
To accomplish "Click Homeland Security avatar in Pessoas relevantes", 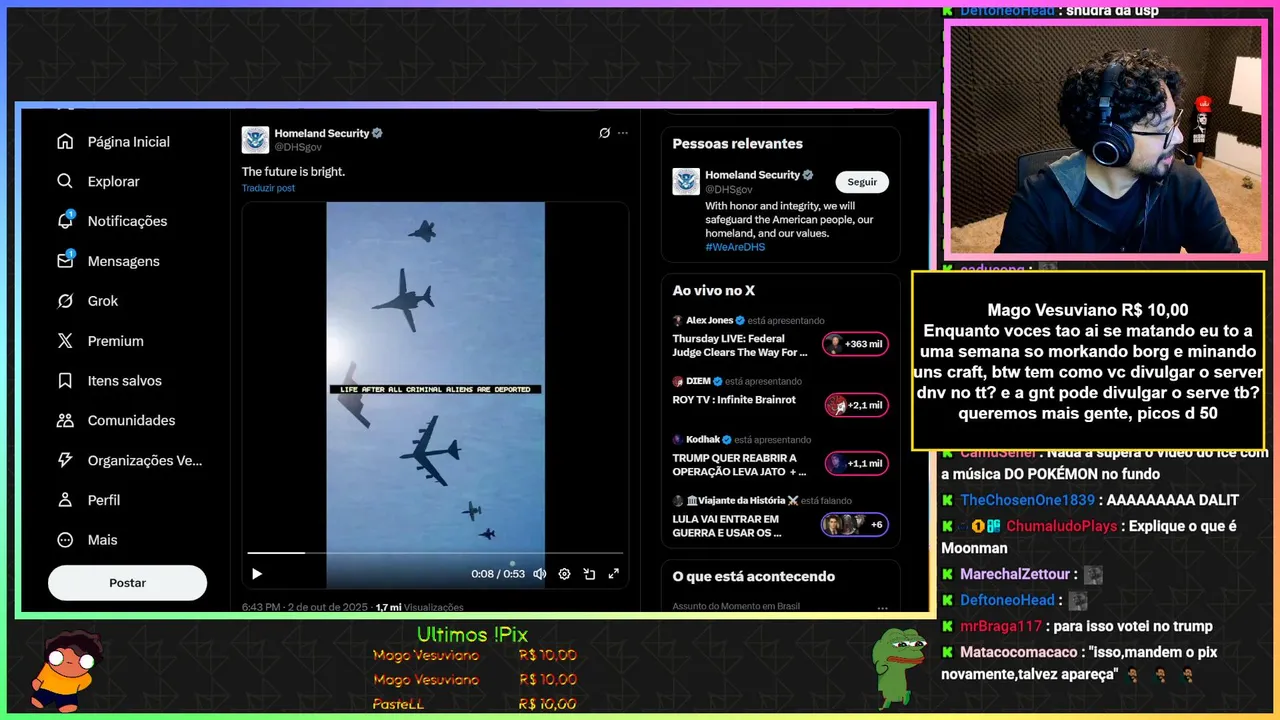I will click(x=685, y=181).
